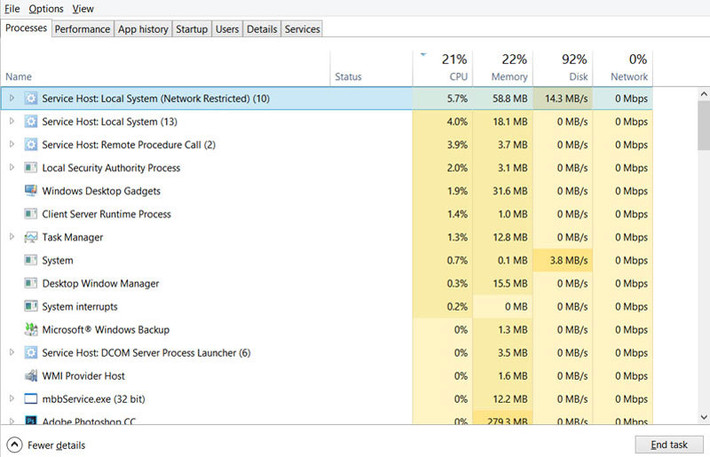Expand Service Host Local System Network Restricted group
710x457 pixels.
(12, 98)
